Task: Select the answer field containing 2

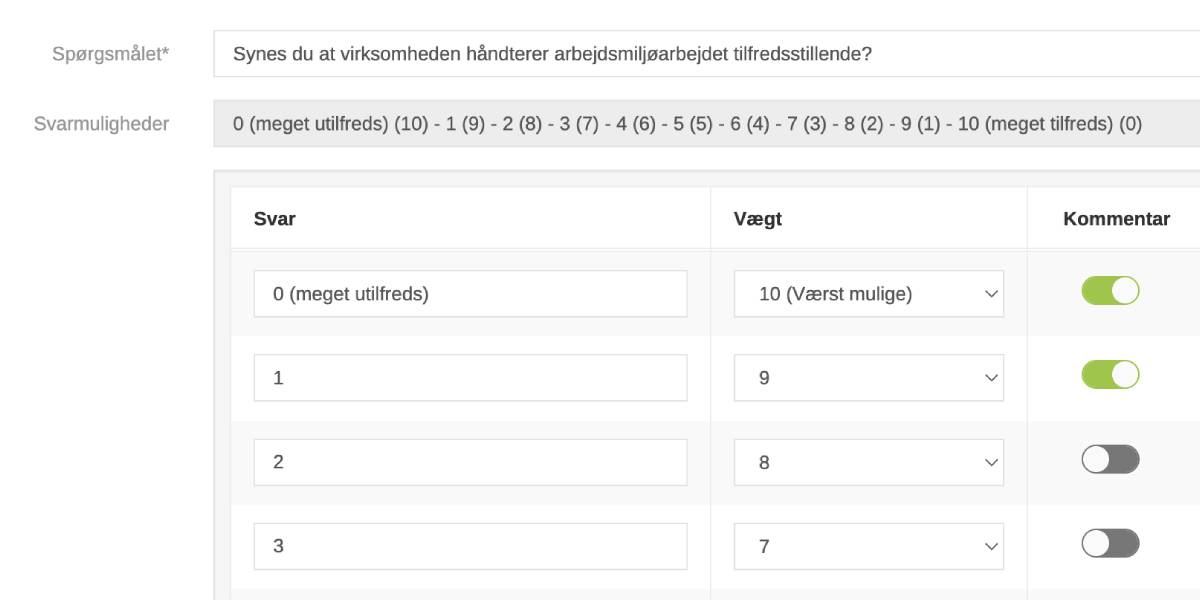Action: (x=470, y=462)
